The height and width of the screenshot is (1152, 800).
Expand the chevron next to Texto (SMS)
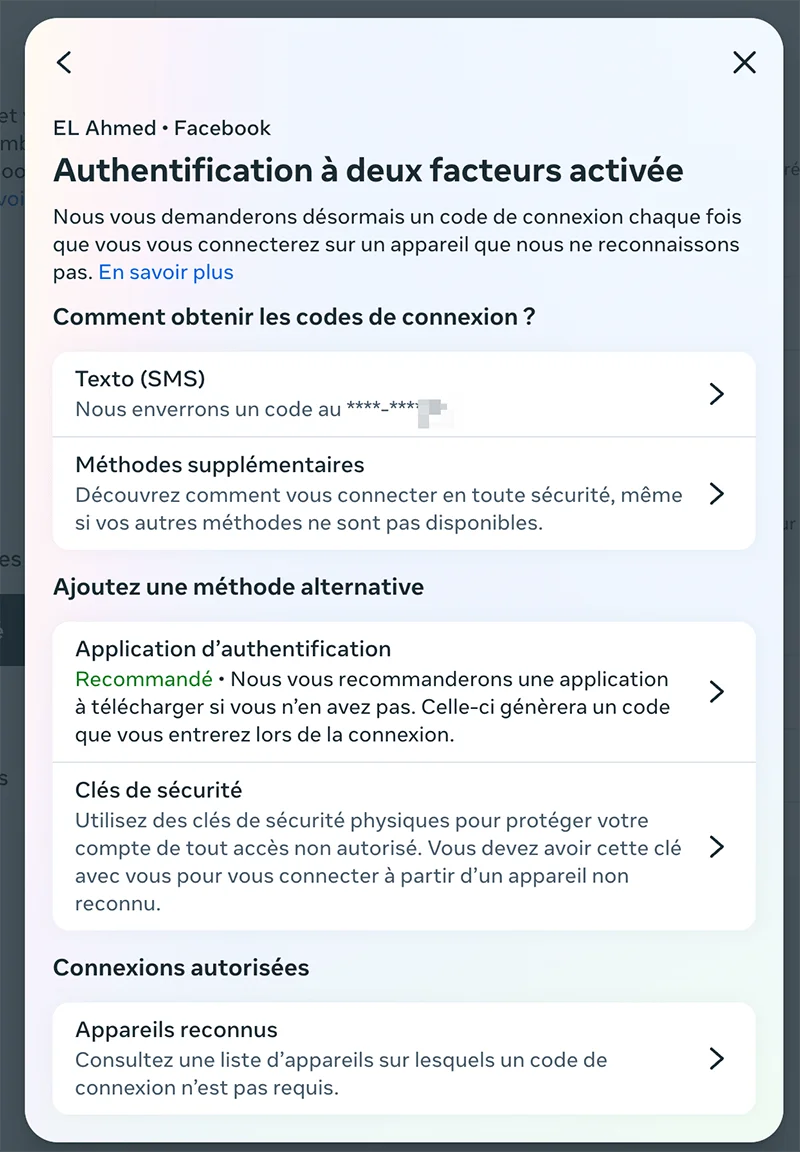click(716, 394)
